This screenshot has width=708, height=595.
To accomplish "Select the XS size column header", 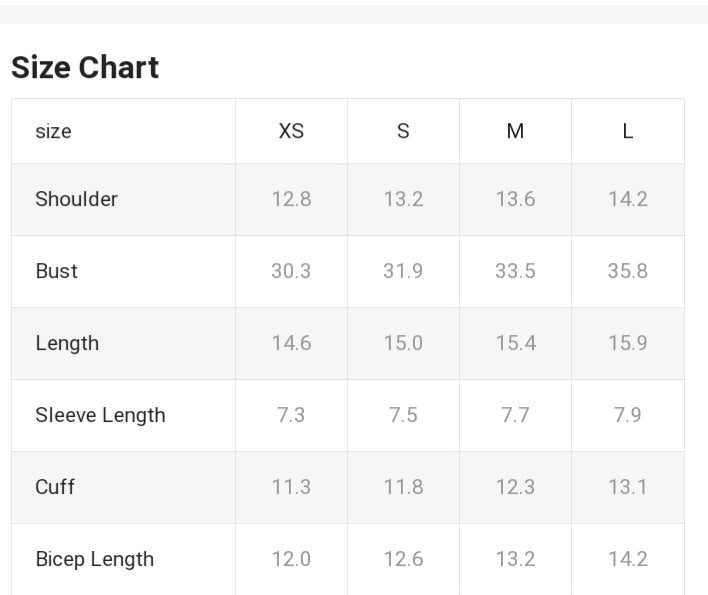I will pos(291,131).
